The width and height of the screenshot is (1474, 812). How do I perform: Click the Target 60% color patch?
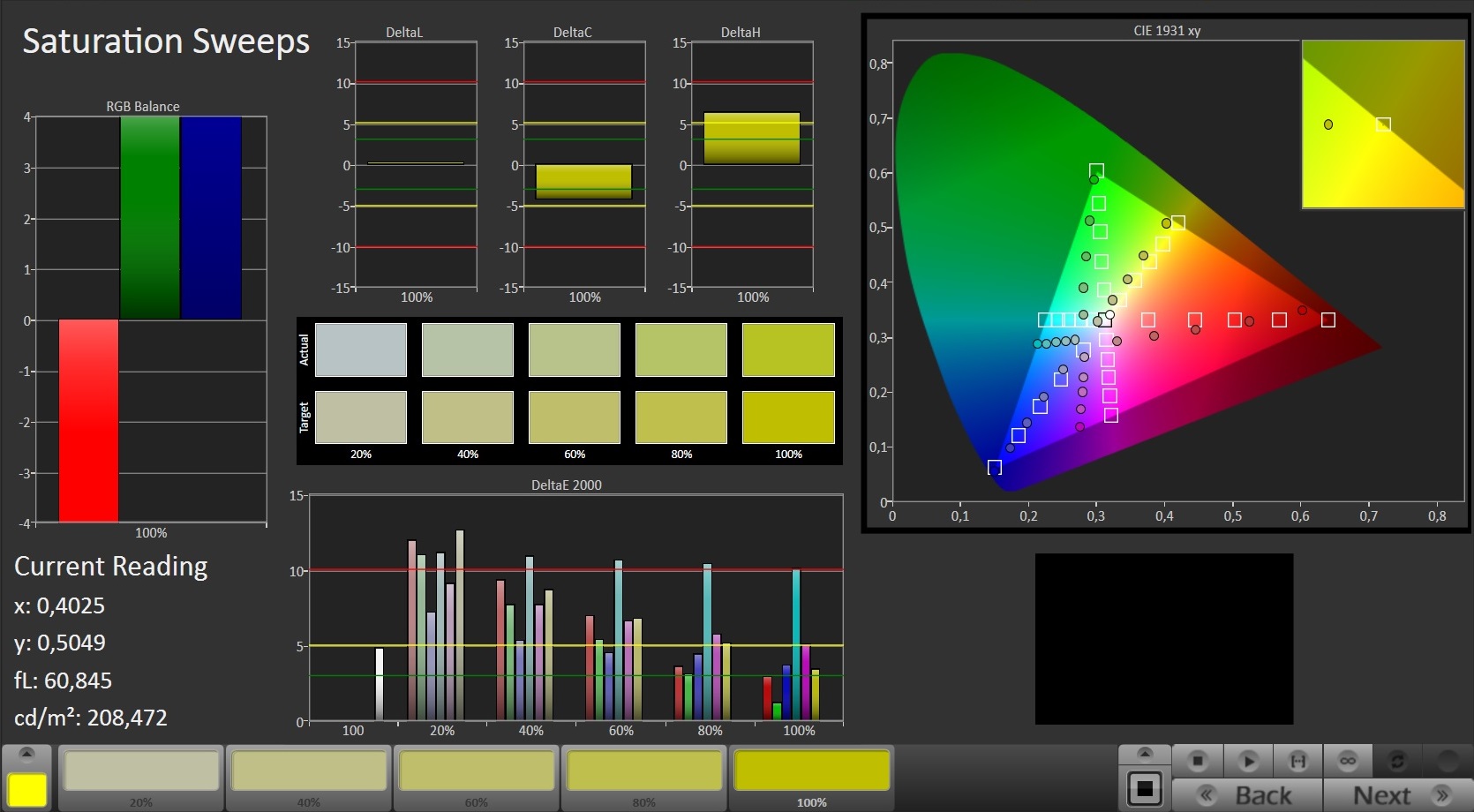coord(575,417)
